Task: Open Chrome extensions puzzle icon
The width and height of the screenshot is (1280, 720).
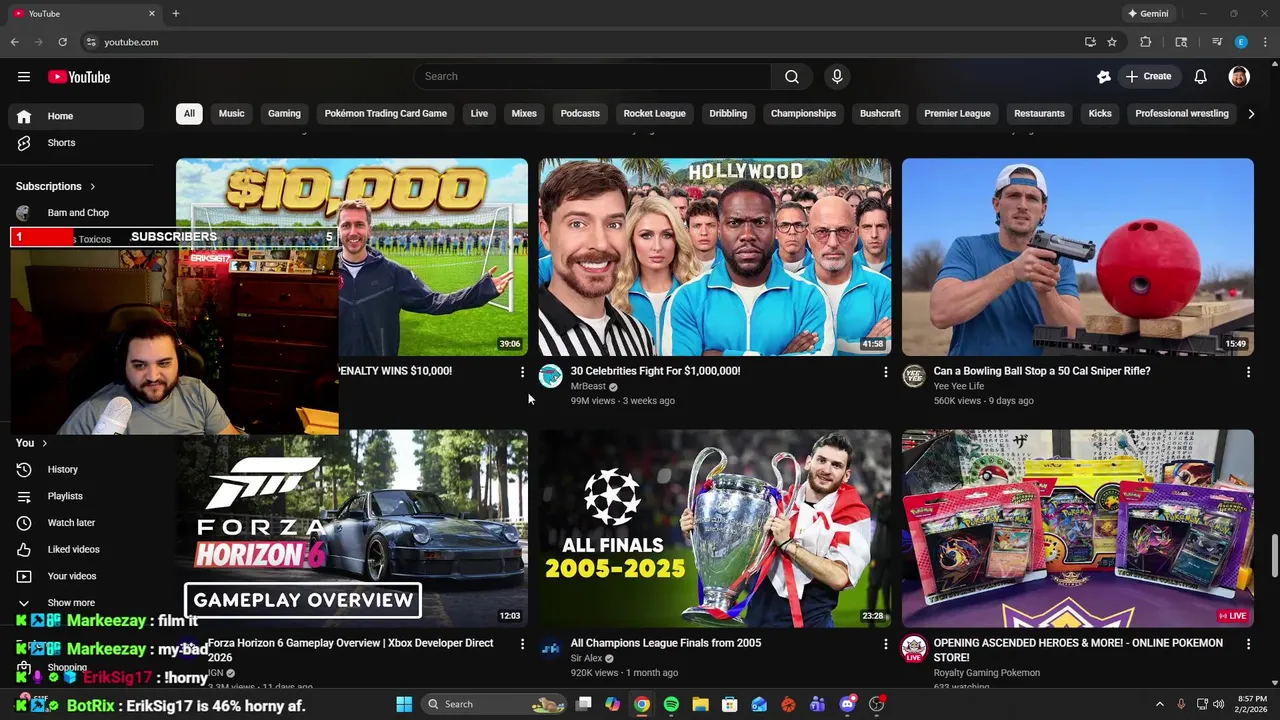Action: pos(1146,42)
